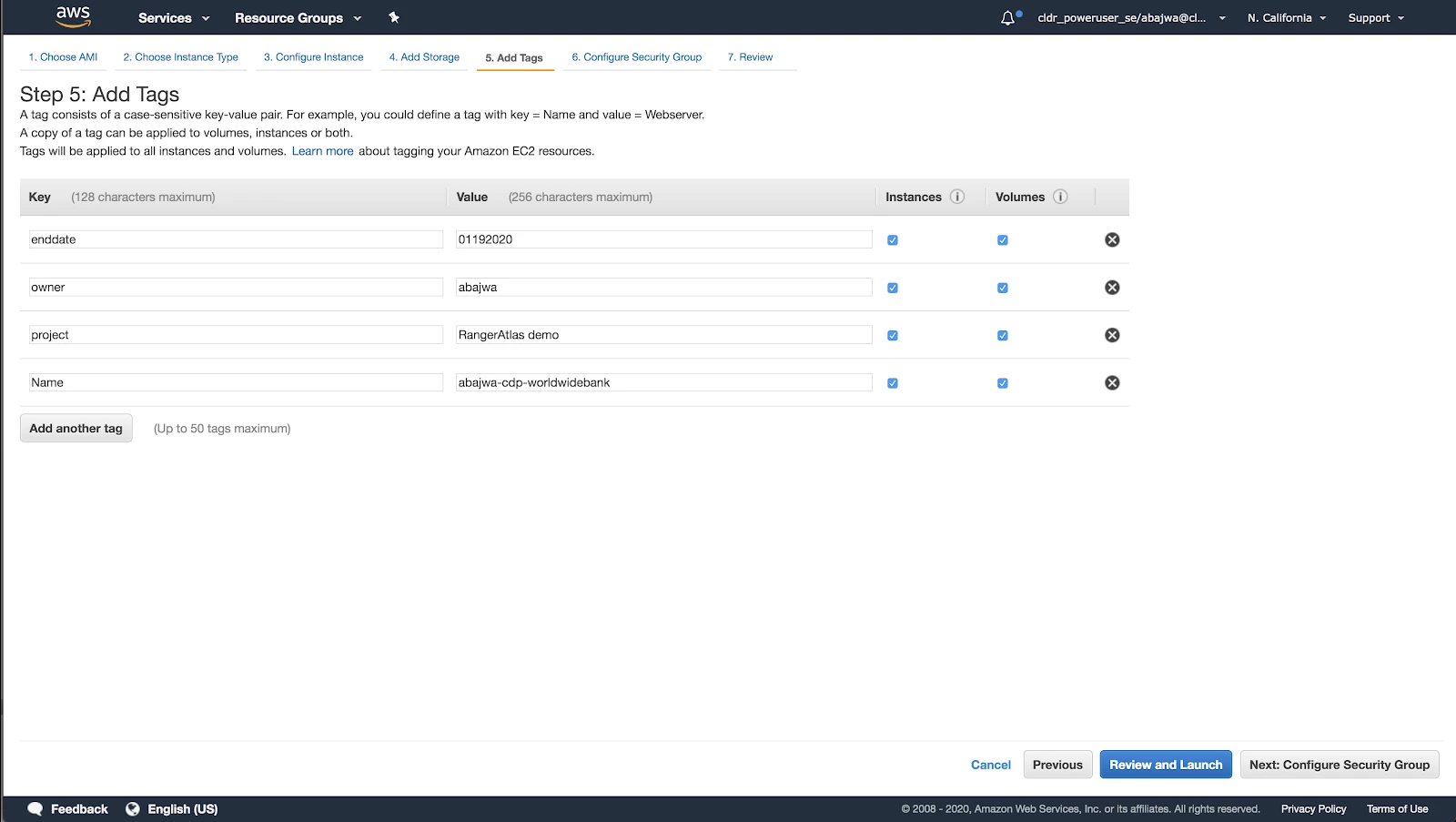Uncheck Instances for the enddate tag
This screenshot has height=822, width=1456.
(893, 240)
